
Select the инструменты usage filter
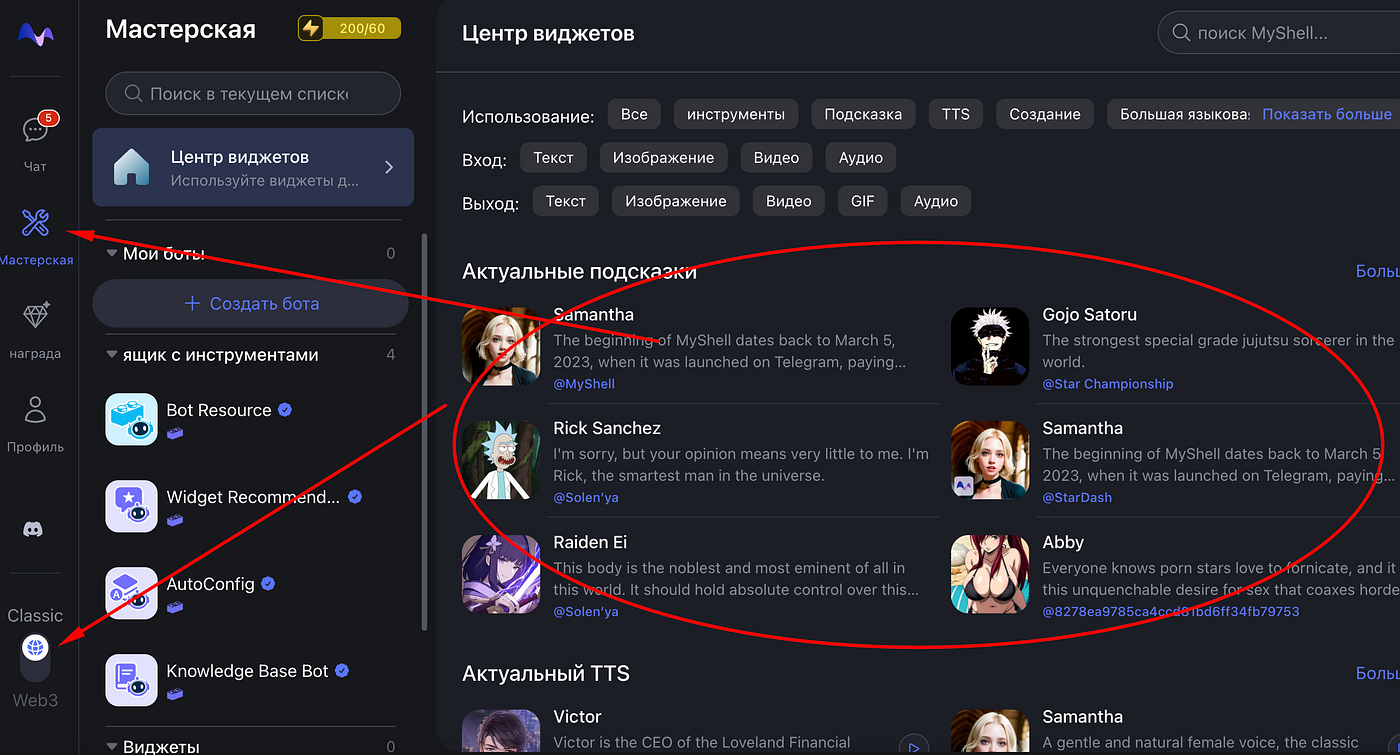pos(736,114)
